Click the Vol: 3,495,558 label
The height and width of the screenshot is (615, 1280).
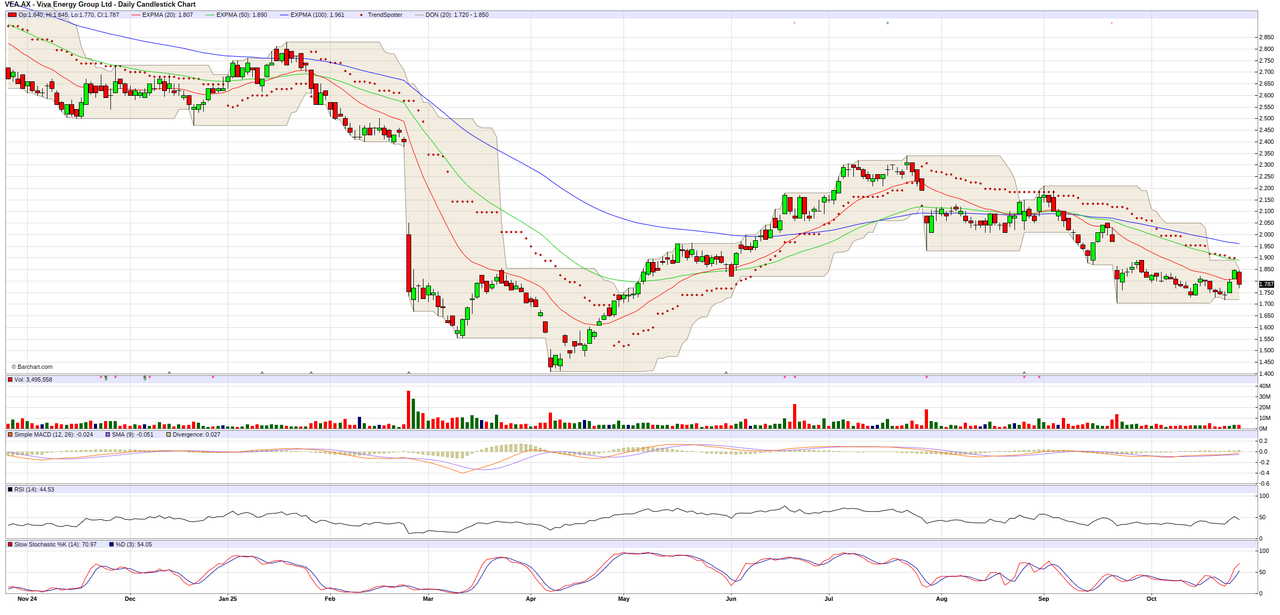(x=35, y=380)
